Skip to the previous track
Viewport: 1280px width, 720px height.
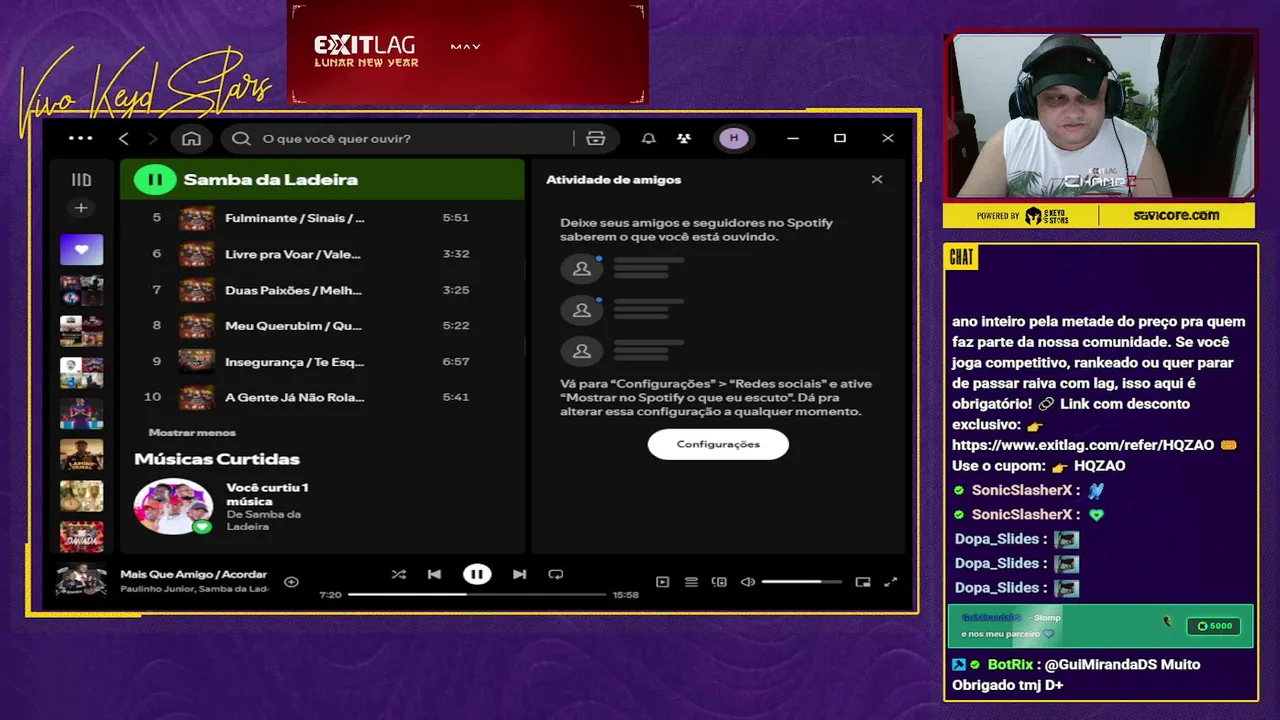coord(434,574)
